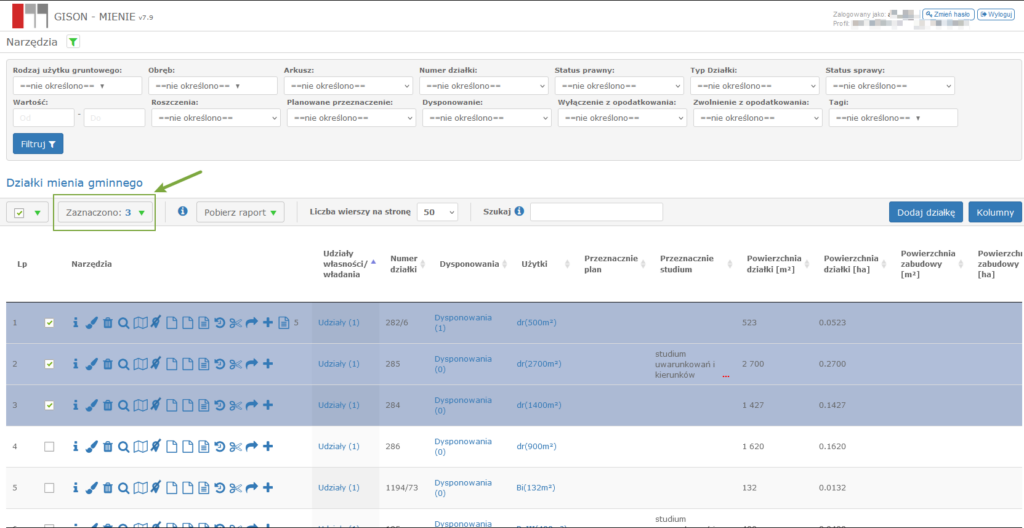Click the trash icon in row 2
The image size is (1024, 528).
108,364
